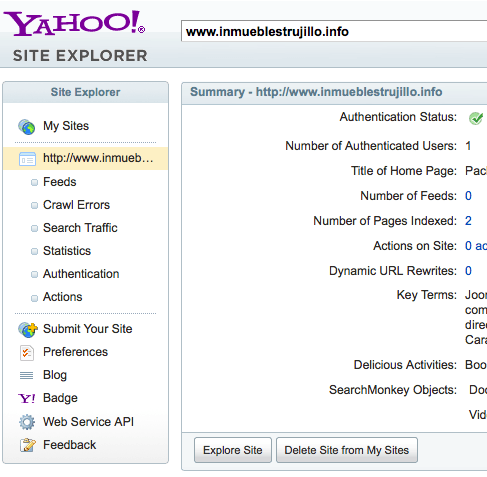The image size is (487, 477).
Task: Click the Number of Feeds value 0
Action: 468,196
